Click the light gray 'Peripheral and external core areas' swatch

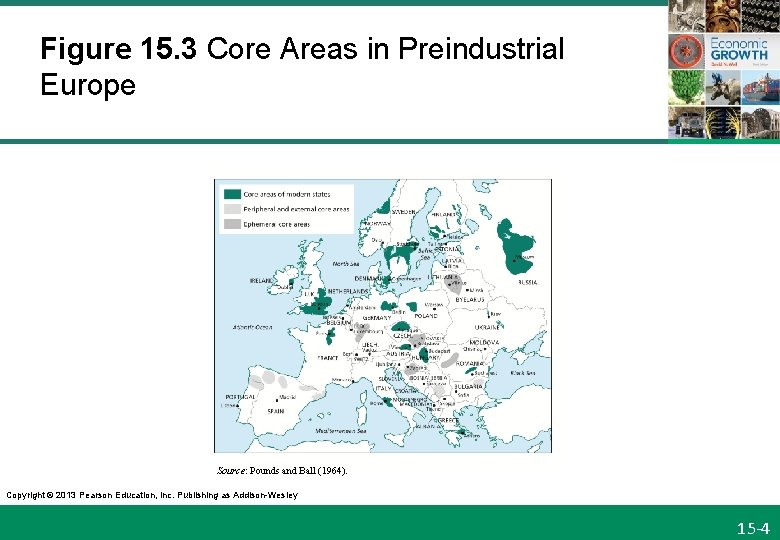[232, 209]
